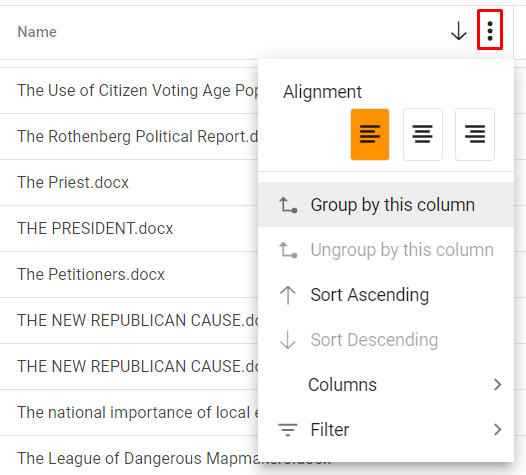The image size is (526, 475).
Task: Click the chevron next to Filter
Action: pos(498,430)
